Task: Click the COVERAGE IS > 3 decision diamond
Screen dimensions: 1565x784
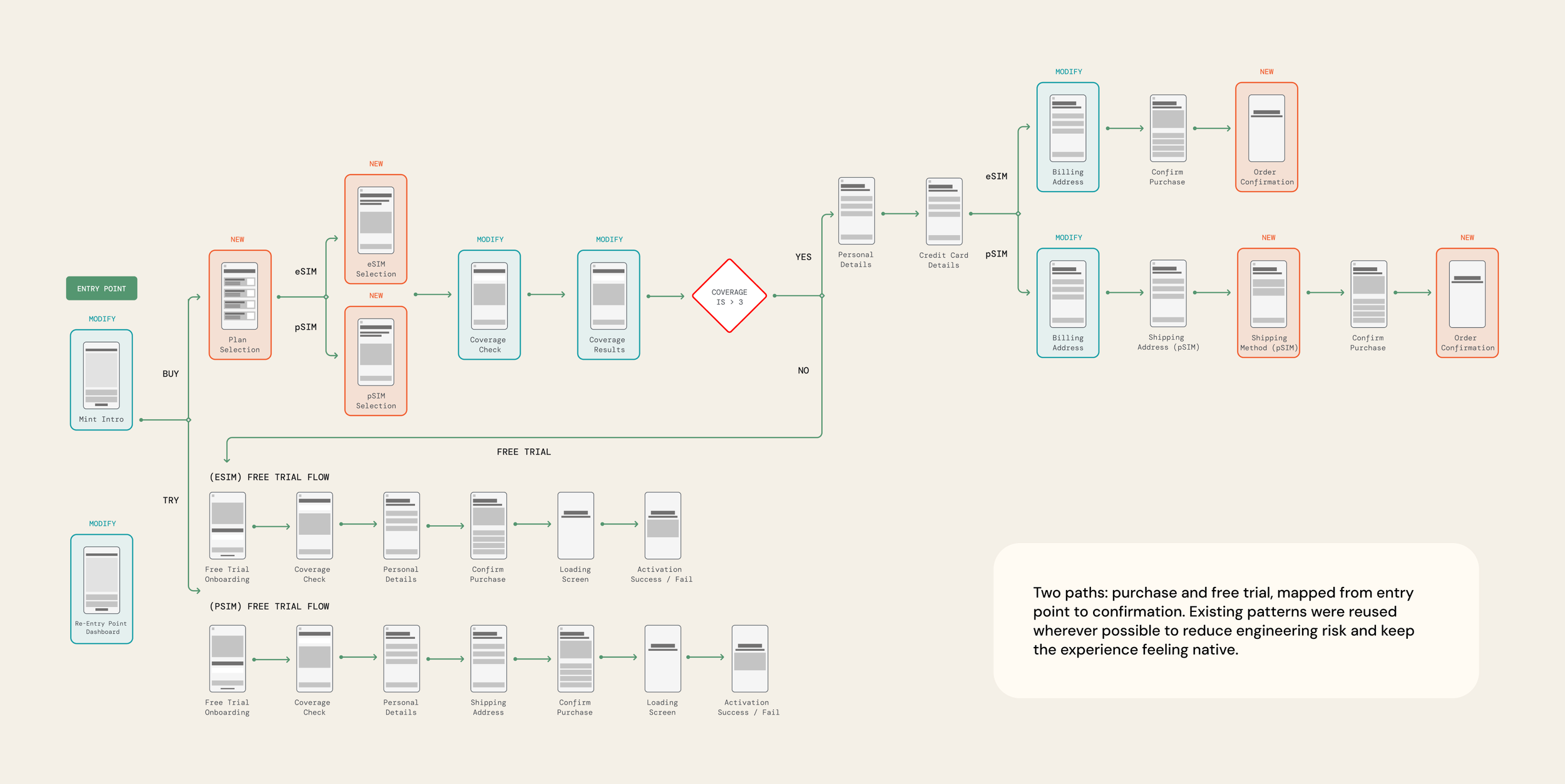Action: pos(729,296)
